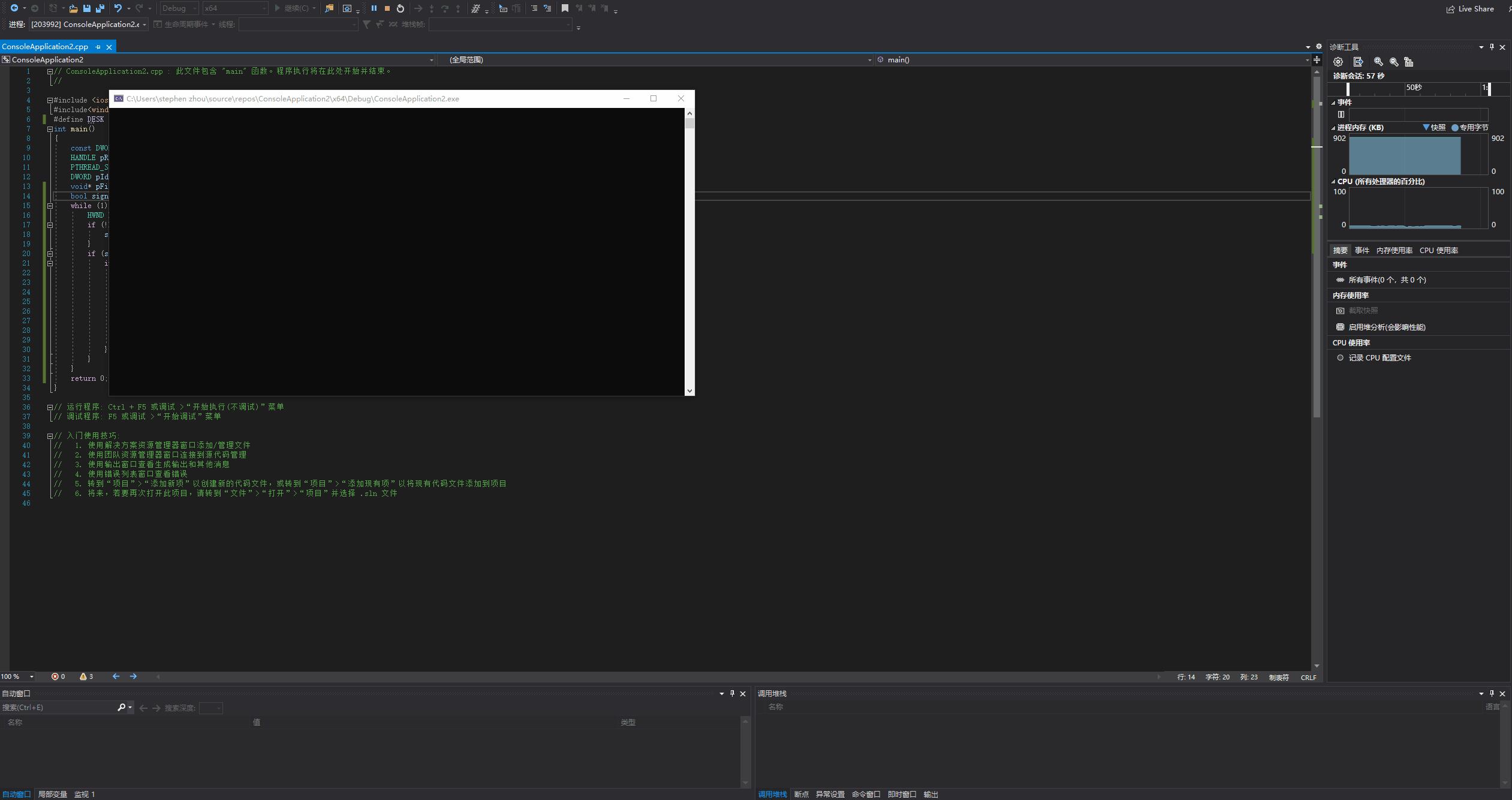This screenshot has height=800, width=1512.
Task: Click the split editor icon above the scrollbar
Action: 1317,59
